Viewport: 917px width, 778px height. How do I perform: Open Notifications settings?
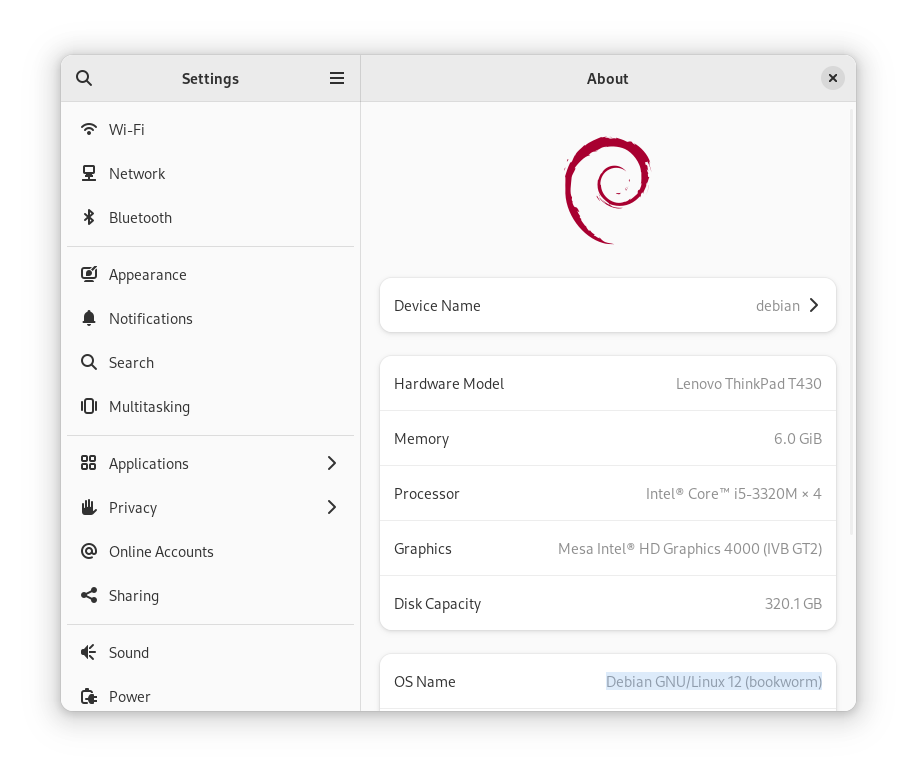211,318
